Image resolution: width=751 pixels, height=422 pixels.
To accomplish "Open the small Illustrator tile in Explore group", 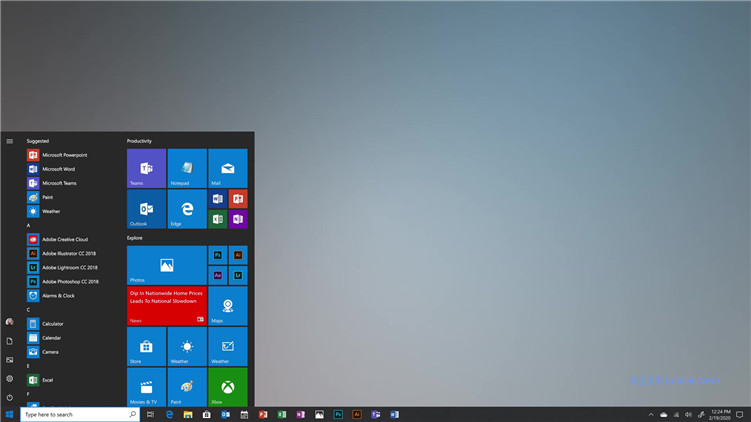I will coord(238,255).
